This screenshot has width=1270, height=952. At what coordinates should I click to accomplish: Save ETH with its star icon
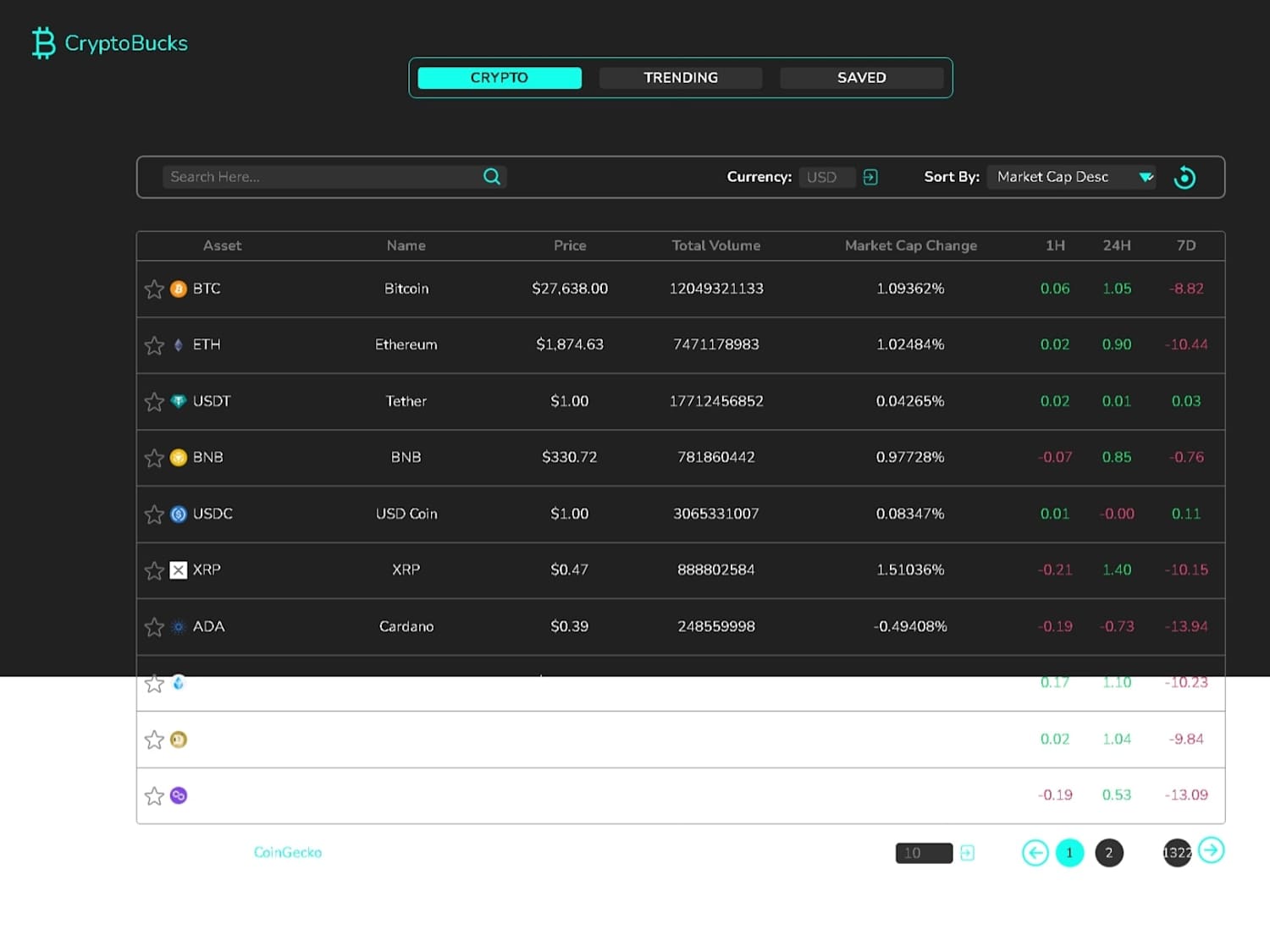coord(154,345)
